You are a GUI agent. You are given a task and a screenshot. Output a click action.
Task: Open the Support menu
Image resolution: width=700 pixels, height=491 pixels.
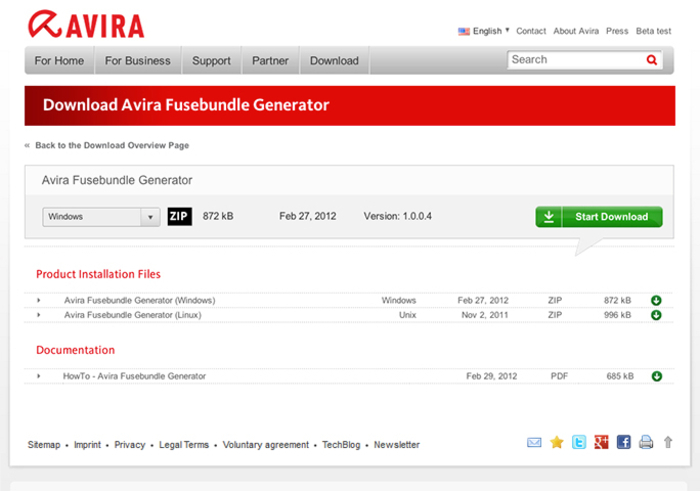tap(211, 61)
